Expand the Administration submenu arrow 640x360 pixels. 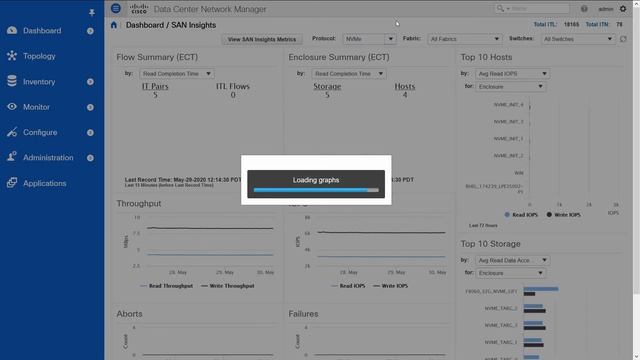point(90,158)
